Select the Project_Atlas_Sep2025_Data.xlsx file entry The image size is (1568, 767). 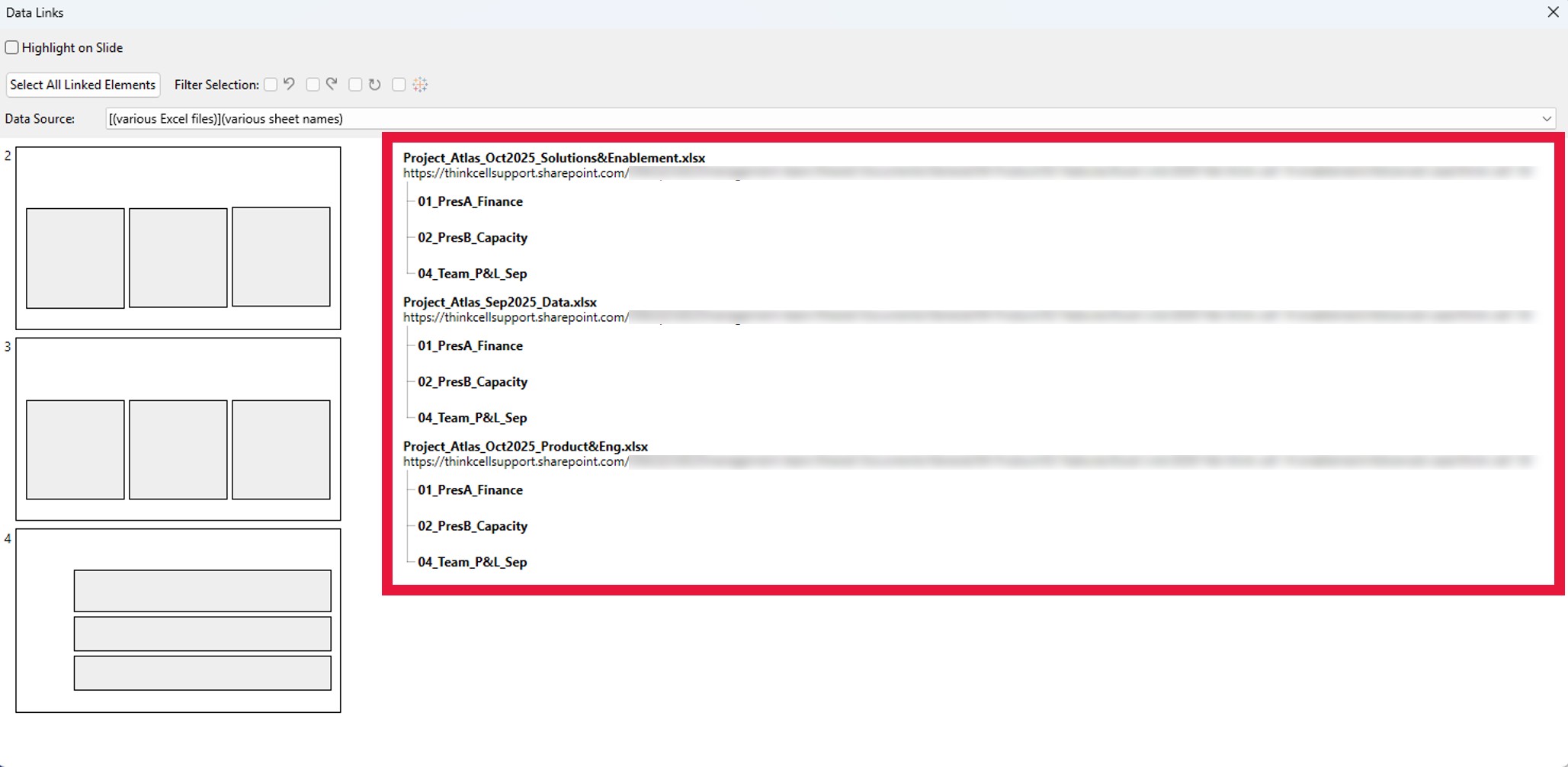499,302
